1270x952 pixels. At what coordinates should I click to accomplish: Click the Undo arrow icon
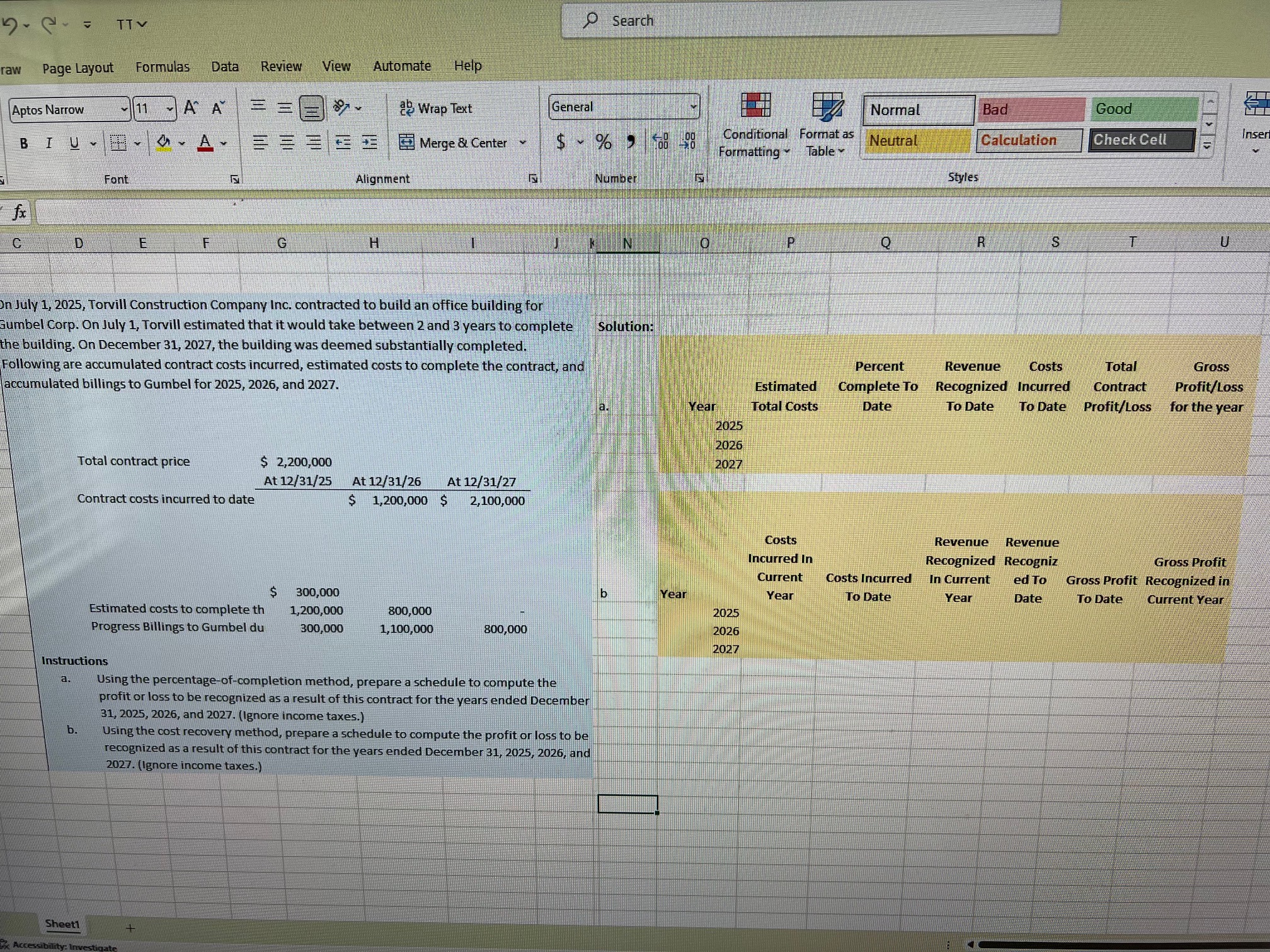[x=9, y=25]
